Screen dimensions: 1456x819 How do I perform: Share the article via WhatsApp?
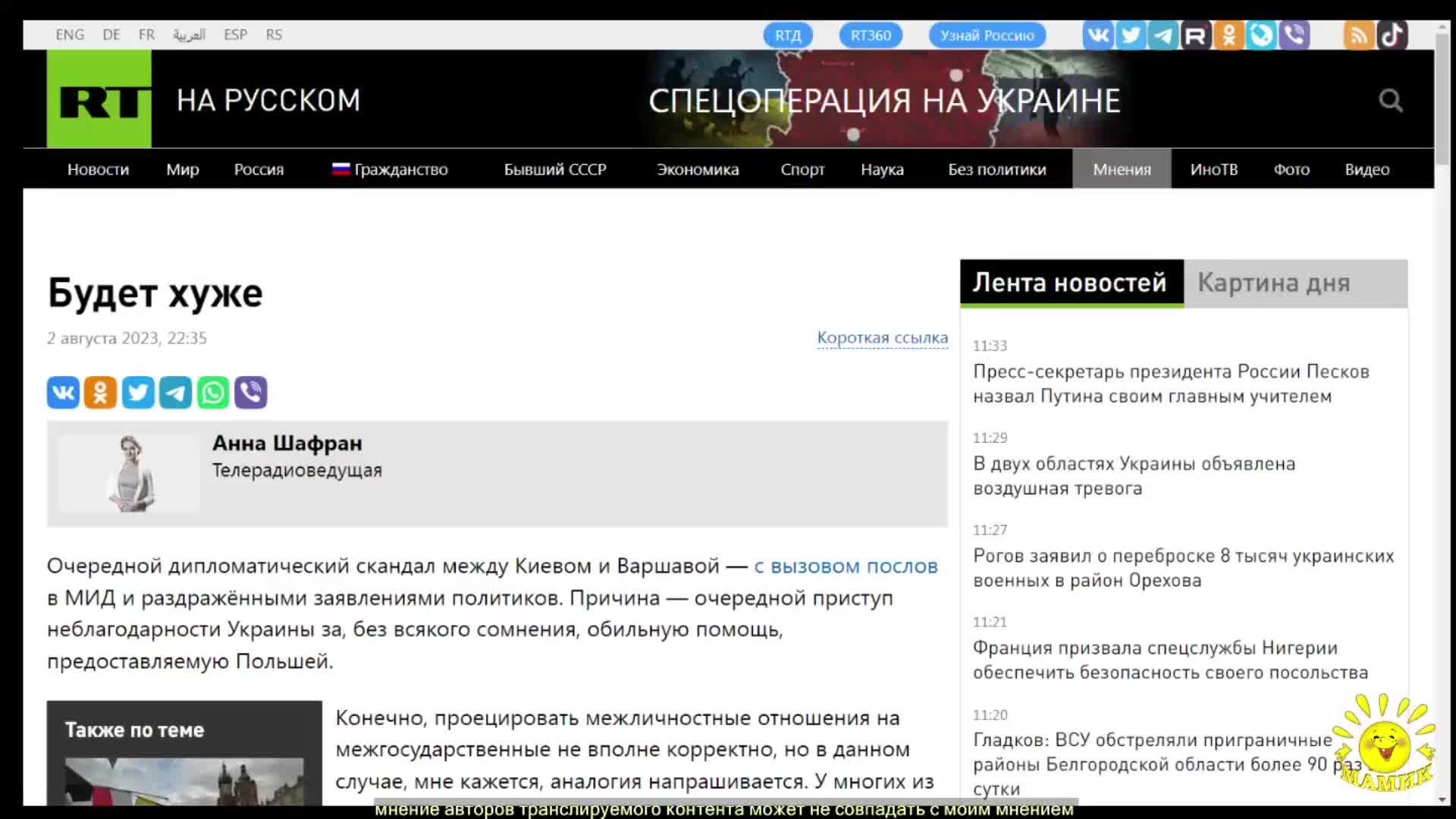[x=213, y=392]
